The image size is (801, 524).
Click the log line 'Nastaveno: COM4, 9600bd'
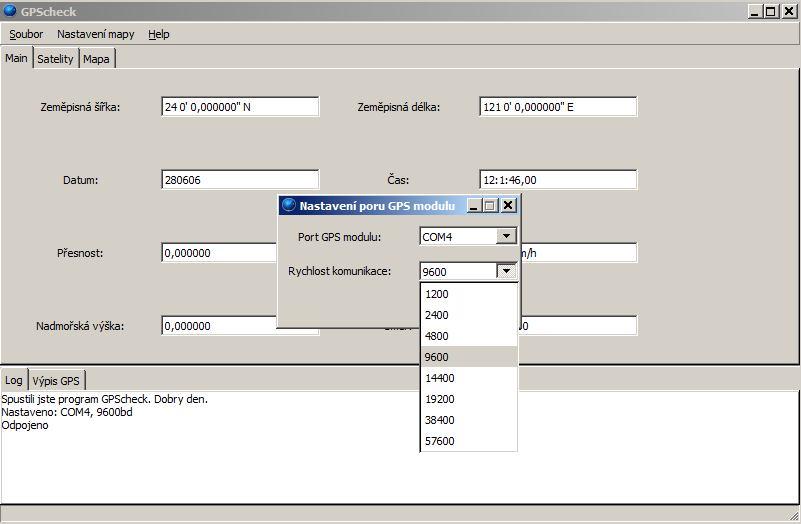point(67,412)
